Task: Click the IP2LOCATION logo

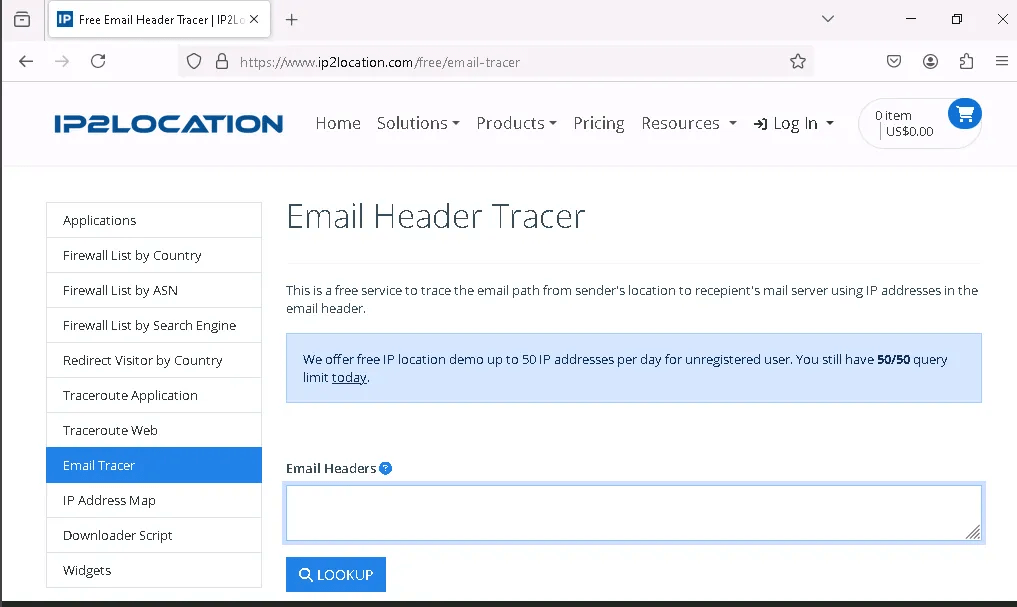Action: pos(169,124)
